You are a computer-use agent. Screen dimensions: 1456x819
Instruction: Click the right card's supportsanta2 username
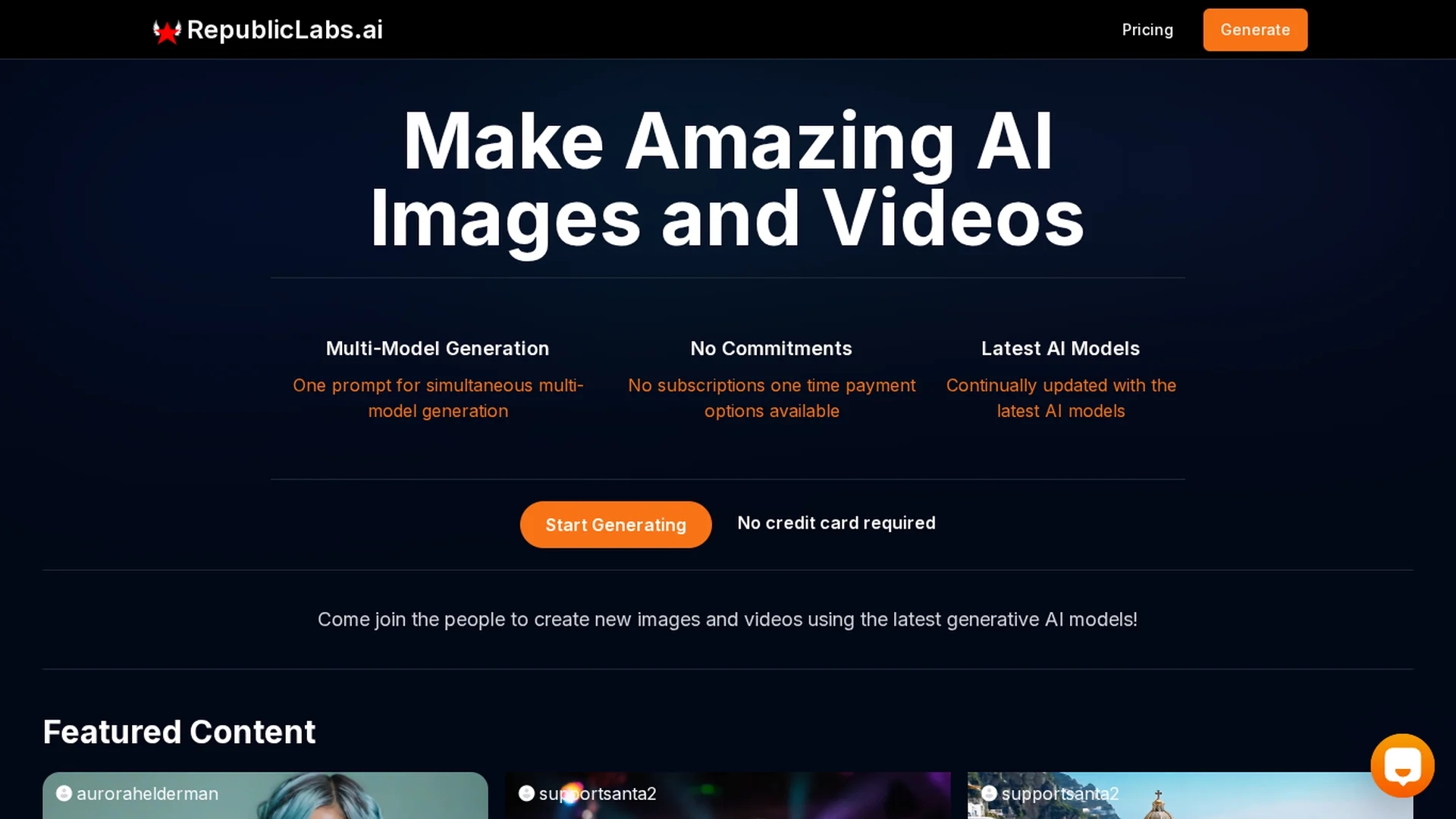pos(1060,794)
